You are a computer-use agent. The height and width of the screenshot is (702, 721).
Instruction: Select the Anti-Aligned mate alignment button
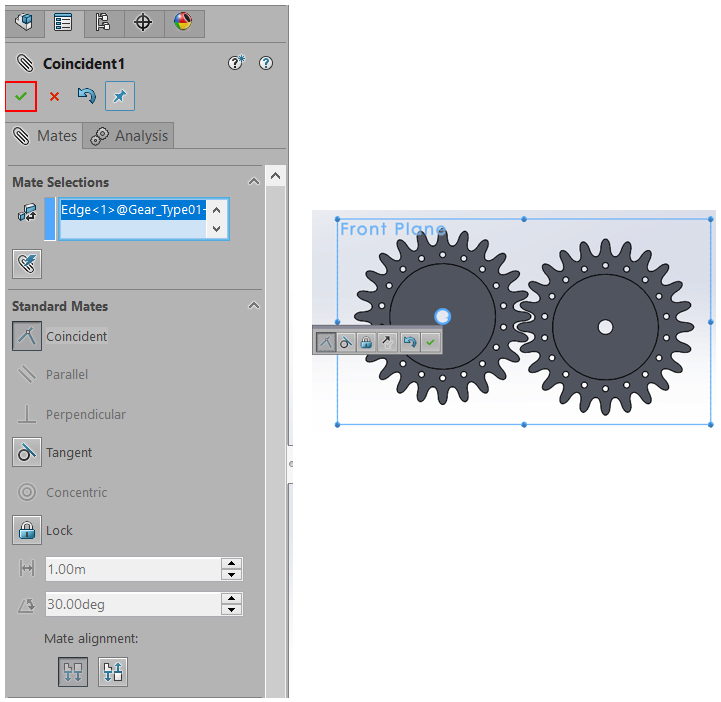tap(113, 672)
